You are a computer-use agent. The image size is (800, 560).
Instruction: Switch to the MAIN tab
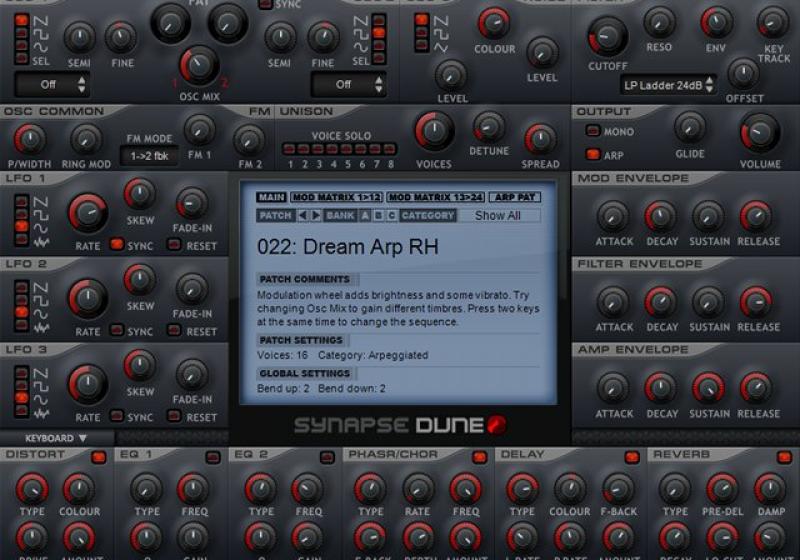pyautogui.click(x=271, y=197)
